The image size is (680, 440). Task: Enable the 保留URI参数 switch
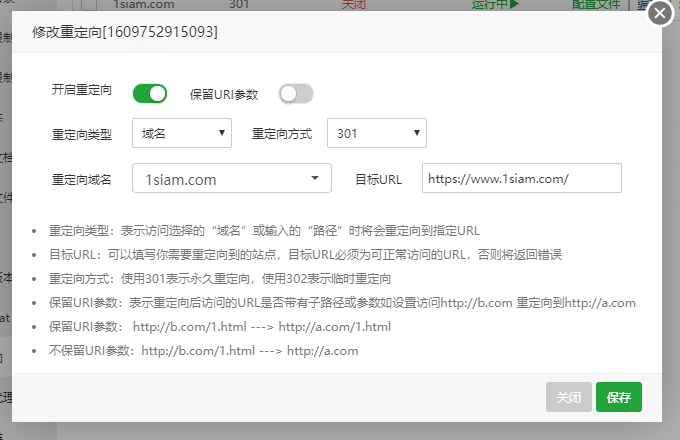pyautogui.click(x=296, y=94)
